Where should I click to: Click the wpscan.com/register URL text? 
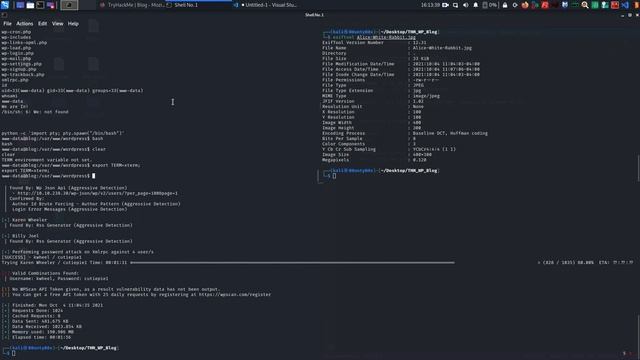pyautogui.click(x=235, y=294)
